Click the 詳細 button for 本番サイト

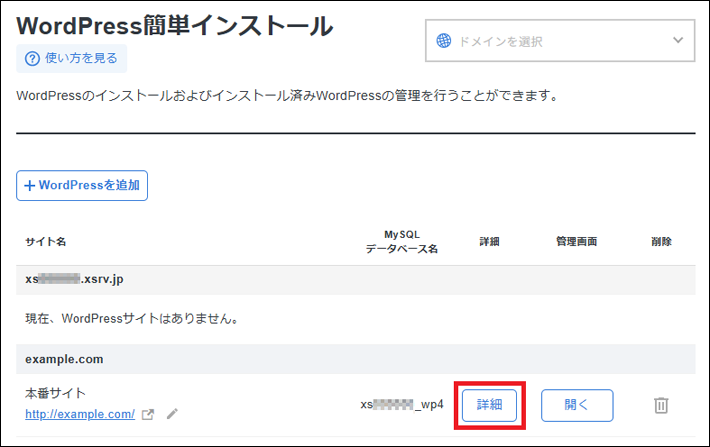pyautogui.click(x=489, y=405)
